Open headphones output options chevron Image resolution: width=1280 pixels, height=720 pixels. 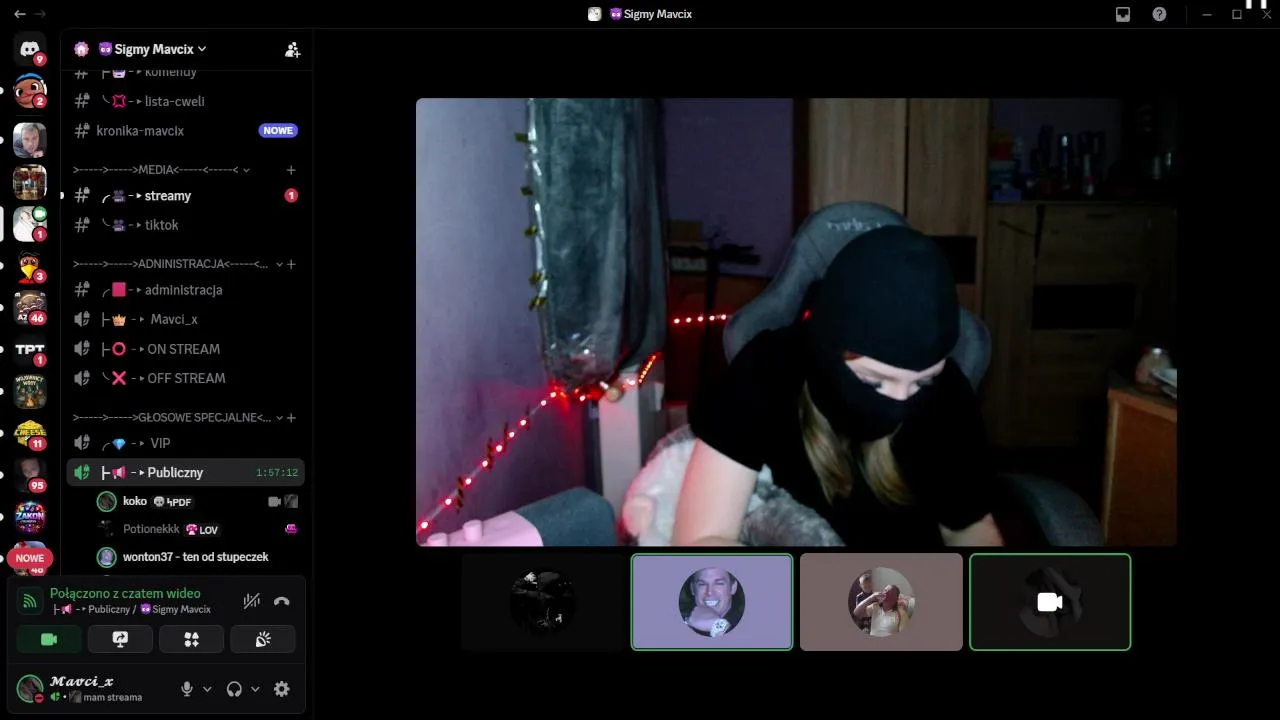255,689
